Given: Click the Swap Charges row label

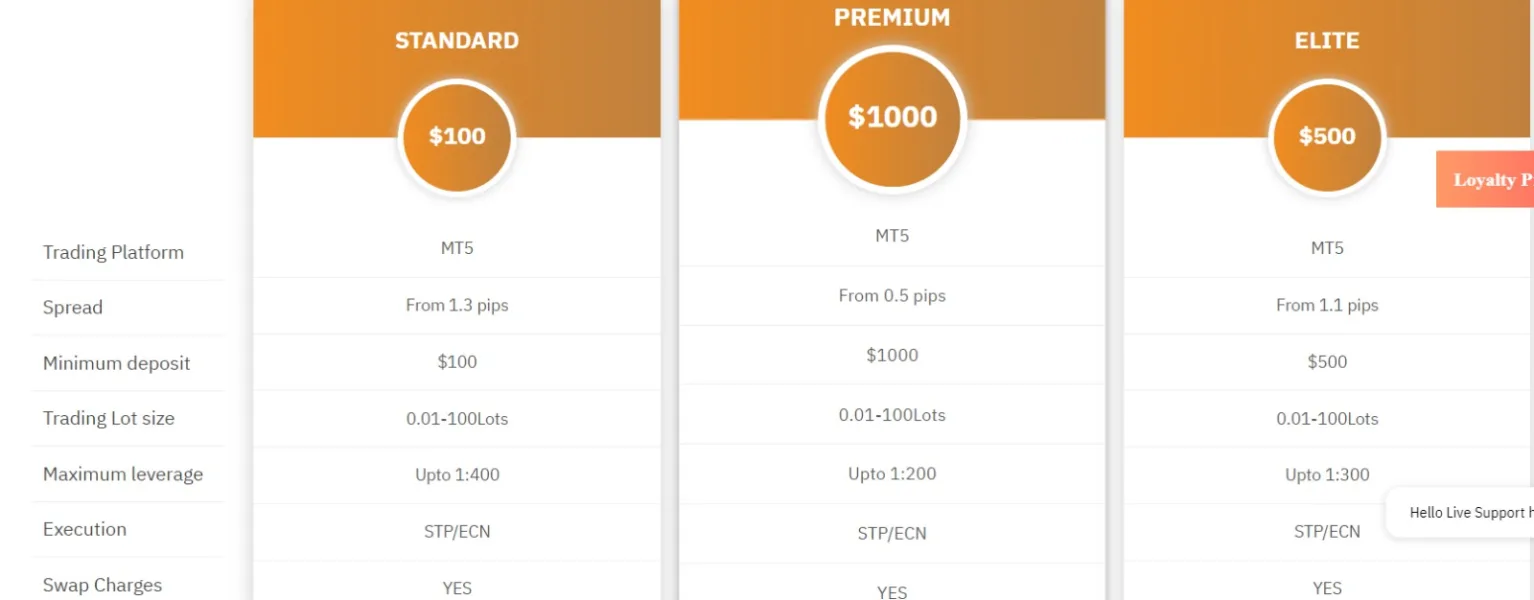Looking at the screenshot, I should [x=102, y=585].
